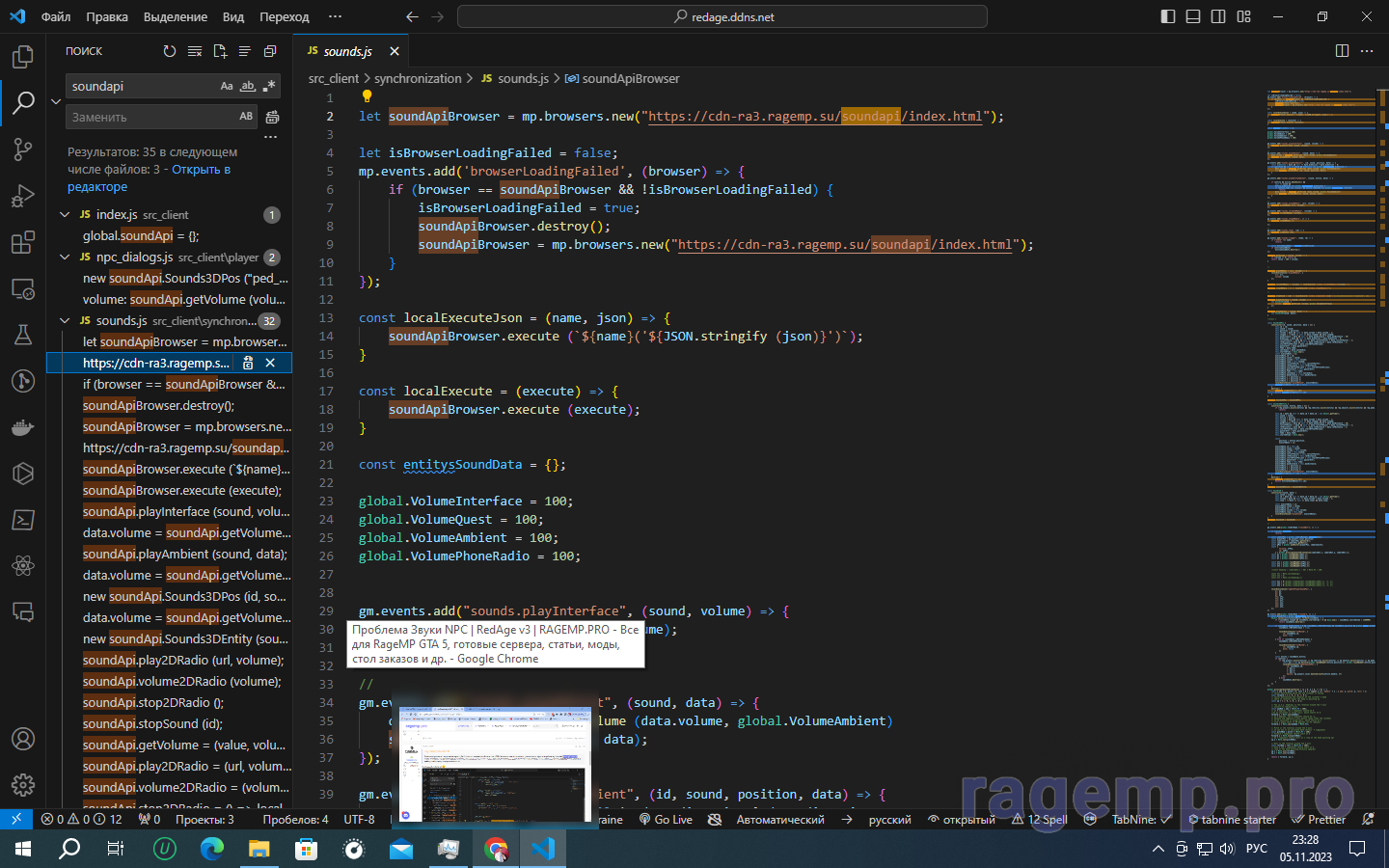This screenshot has width=1389, height=868.
Task: Show hidden system tray icons
Action: tap(1157, 849)
